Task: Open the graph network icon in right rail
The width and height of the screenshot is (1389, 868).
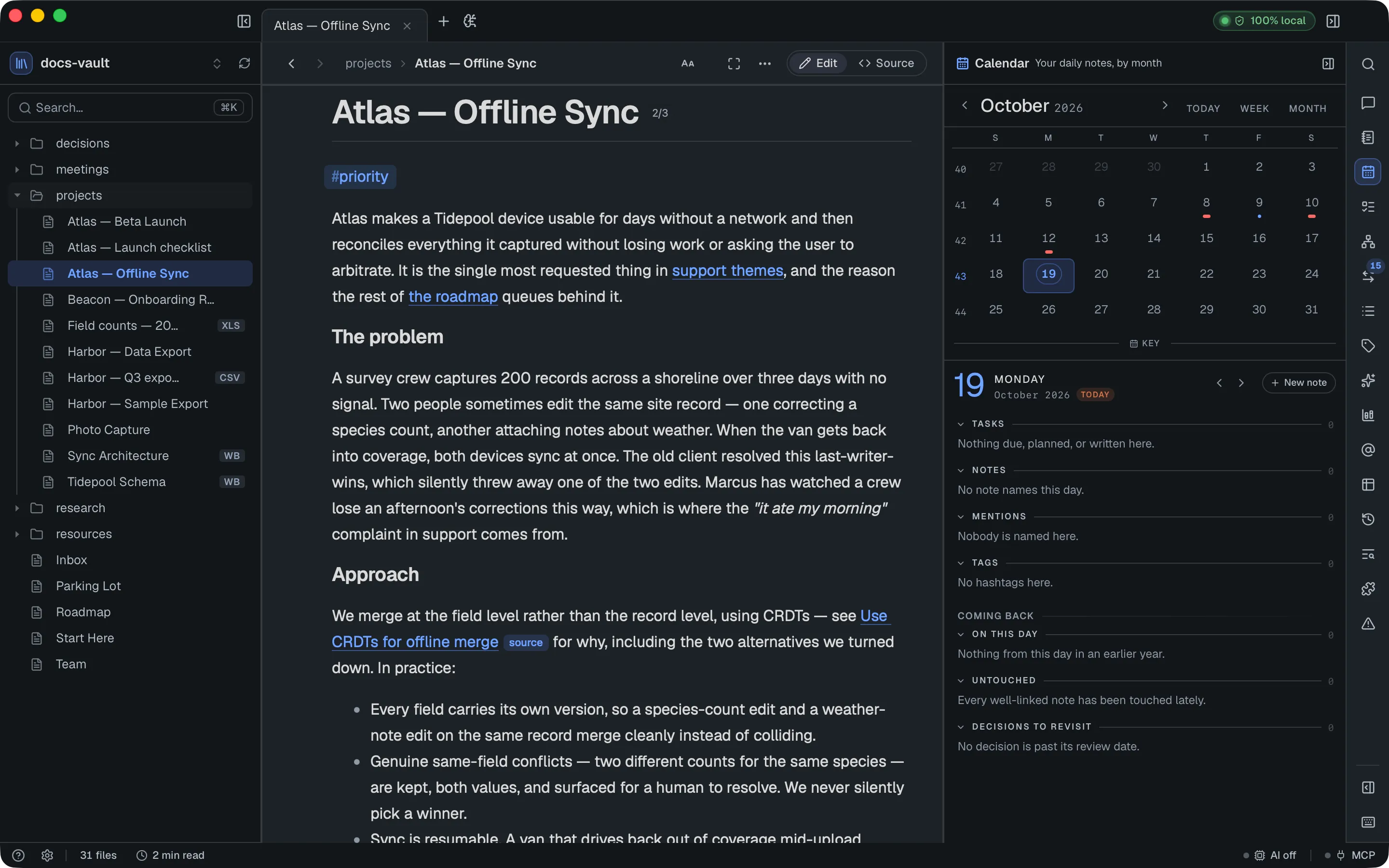Action: tap(1368, 242)
